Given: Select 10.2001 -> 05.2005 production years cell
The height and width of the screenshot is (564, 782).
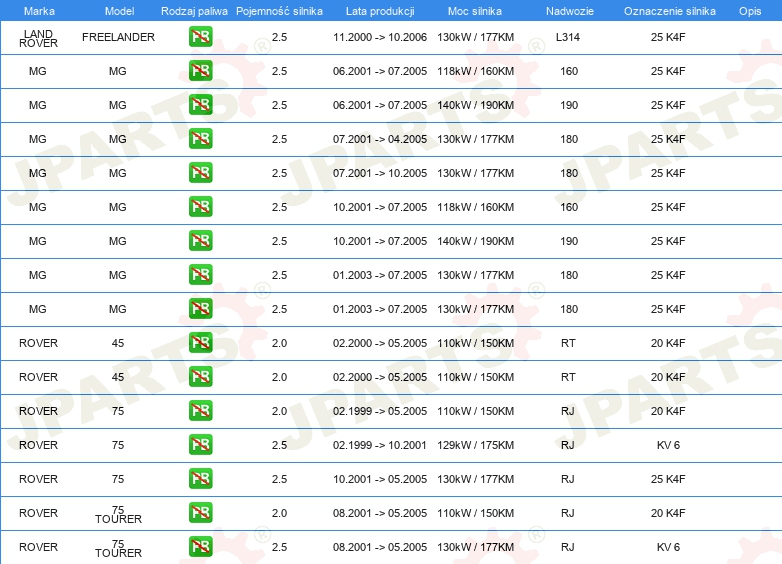Looking at the screenshot, I should [x=380, y=479].
